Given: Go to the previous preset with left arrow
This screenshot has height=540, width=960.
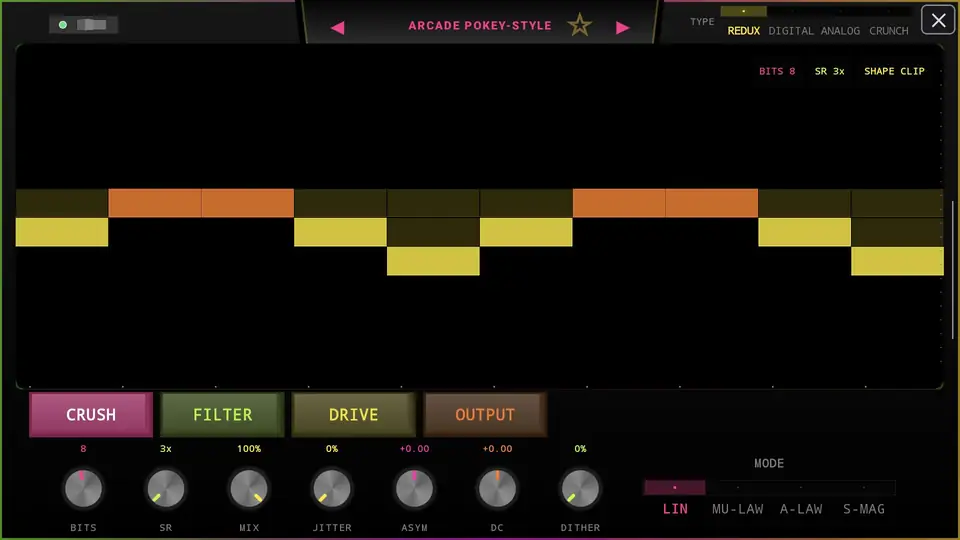Looking at the screenshot, I should (x=337, y=28).
